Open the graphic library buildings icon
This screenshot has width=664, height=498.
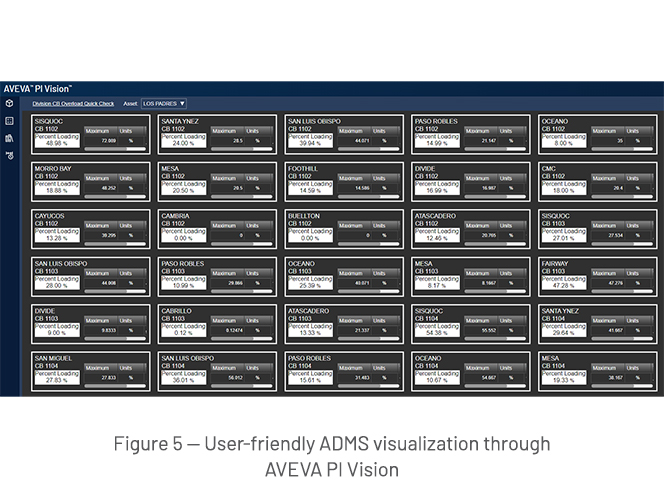pos(9,138)
